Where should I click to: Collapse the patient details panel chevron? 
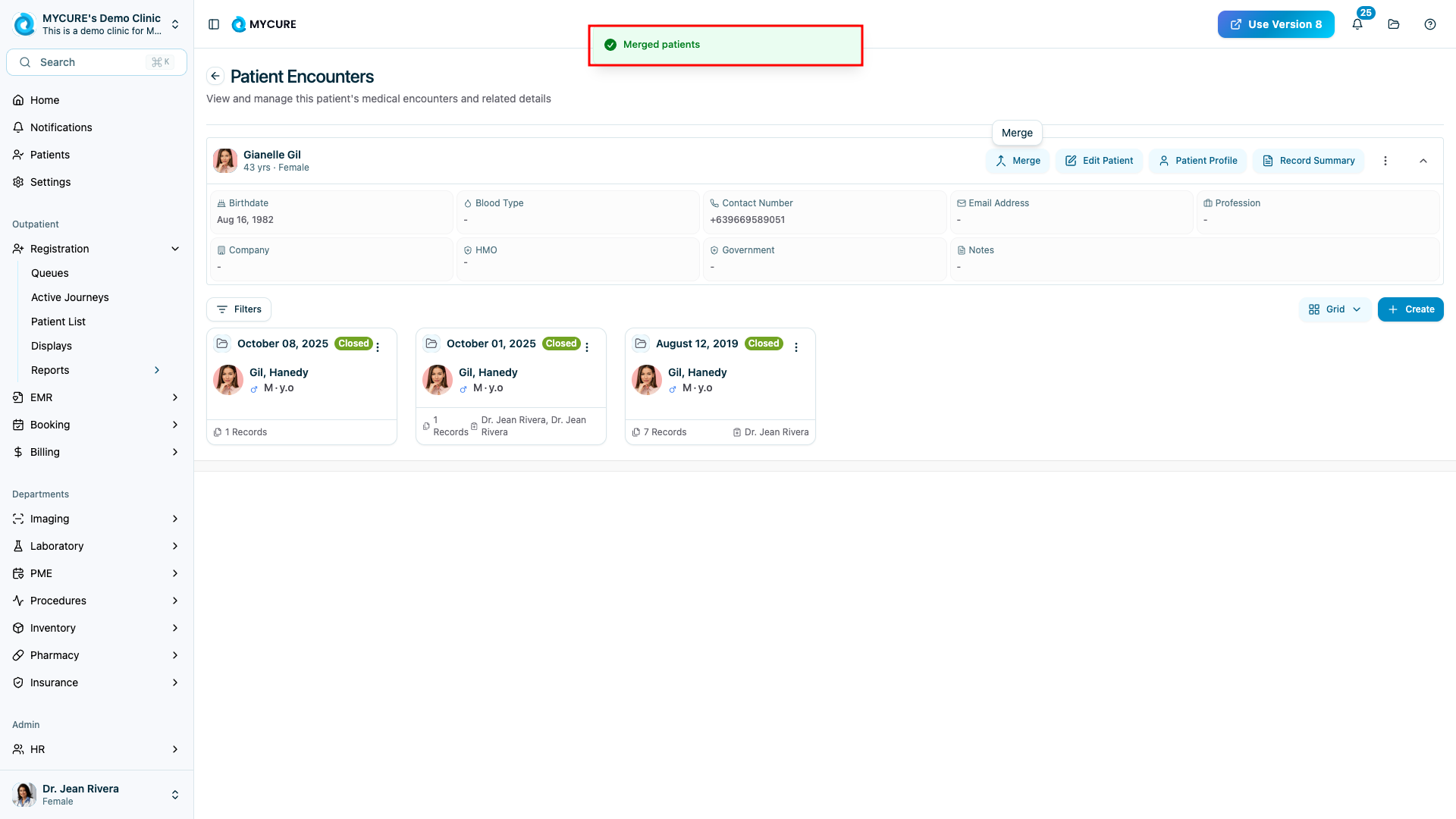pyautogui.click(x=1423, y=161)
